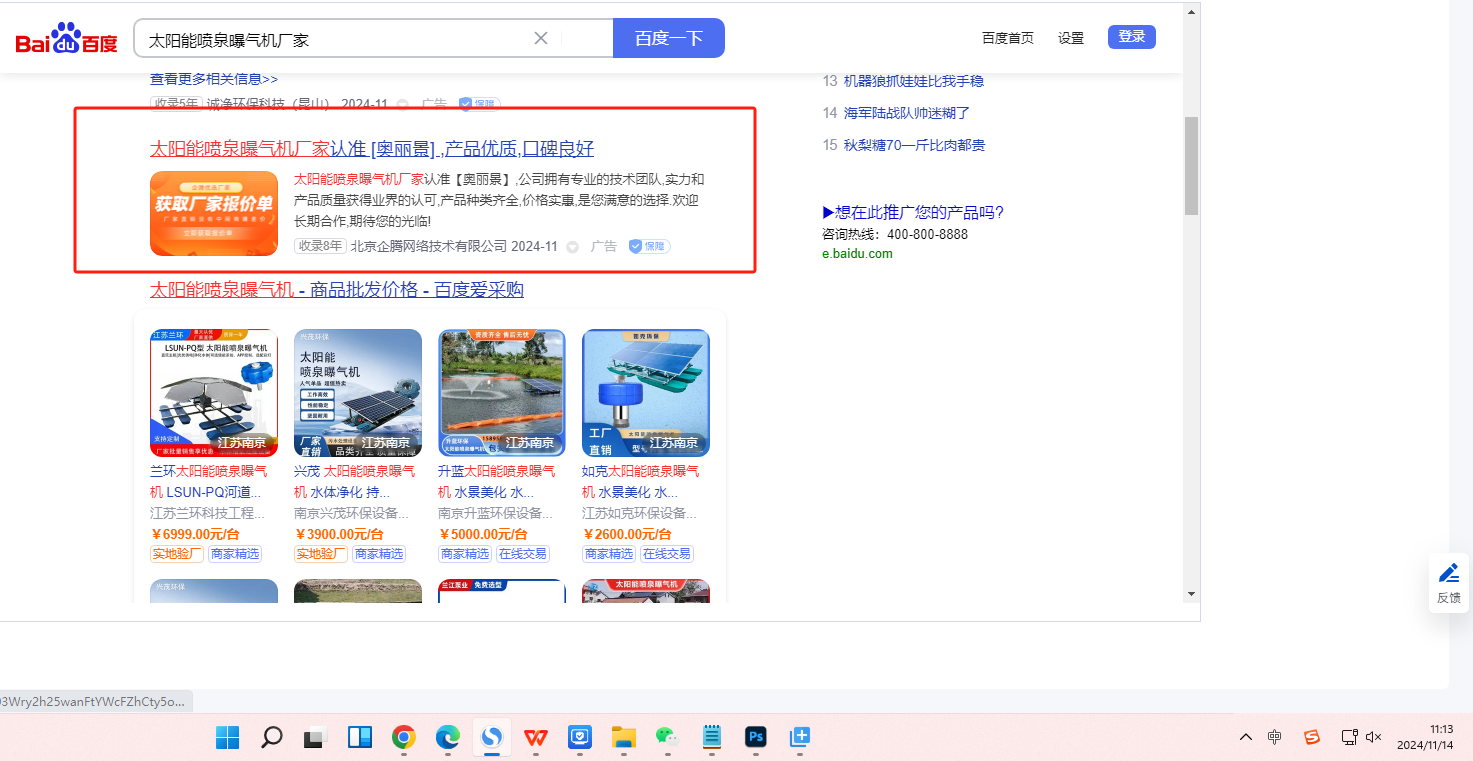Click the scrollbar down arrow on the page

[x=1191, y=593]
